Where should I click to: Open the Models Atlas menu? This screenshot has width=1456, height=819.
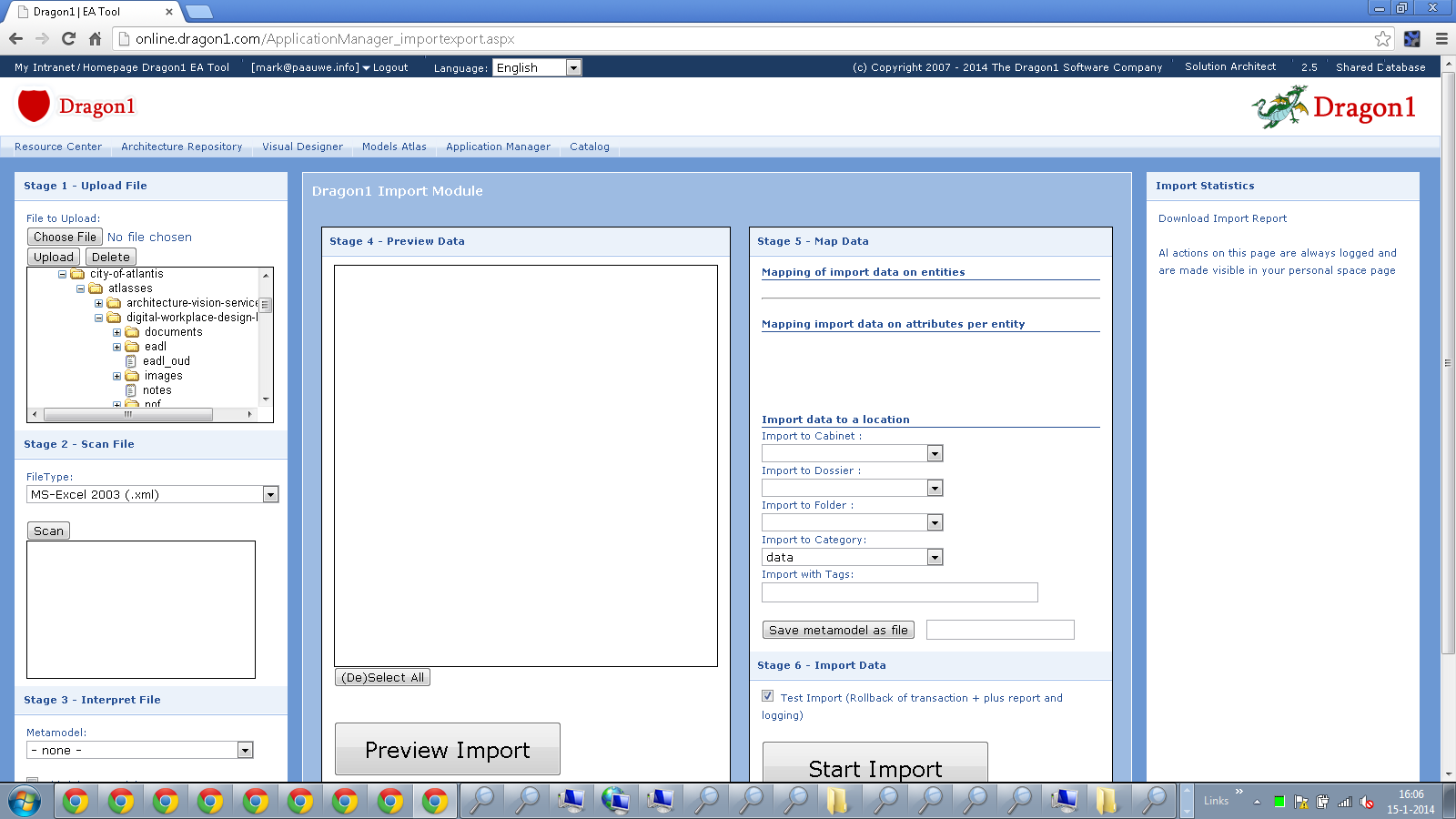394,147
